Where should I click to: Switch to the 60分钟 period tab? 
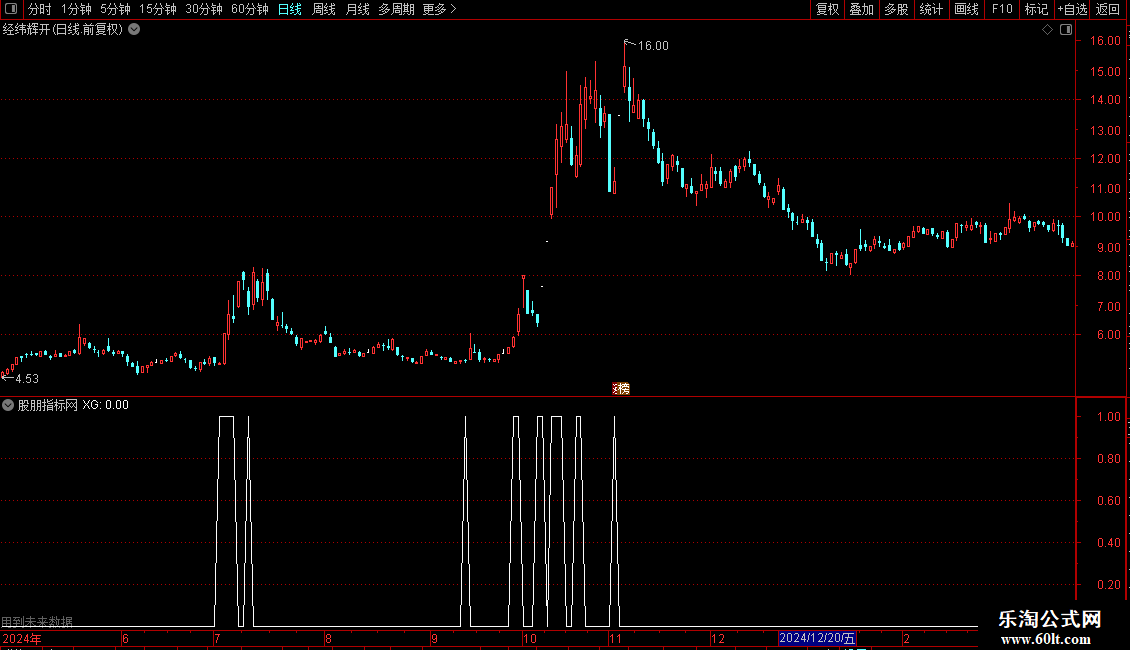point(249,9)
